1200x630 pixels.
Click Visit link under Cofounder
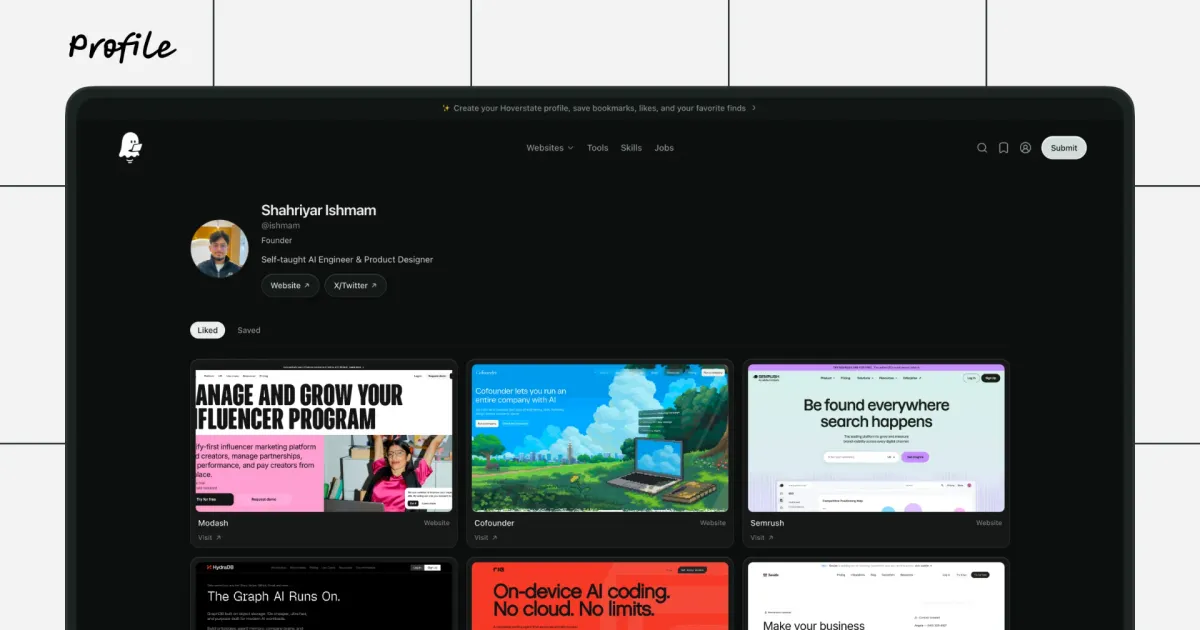486,538
